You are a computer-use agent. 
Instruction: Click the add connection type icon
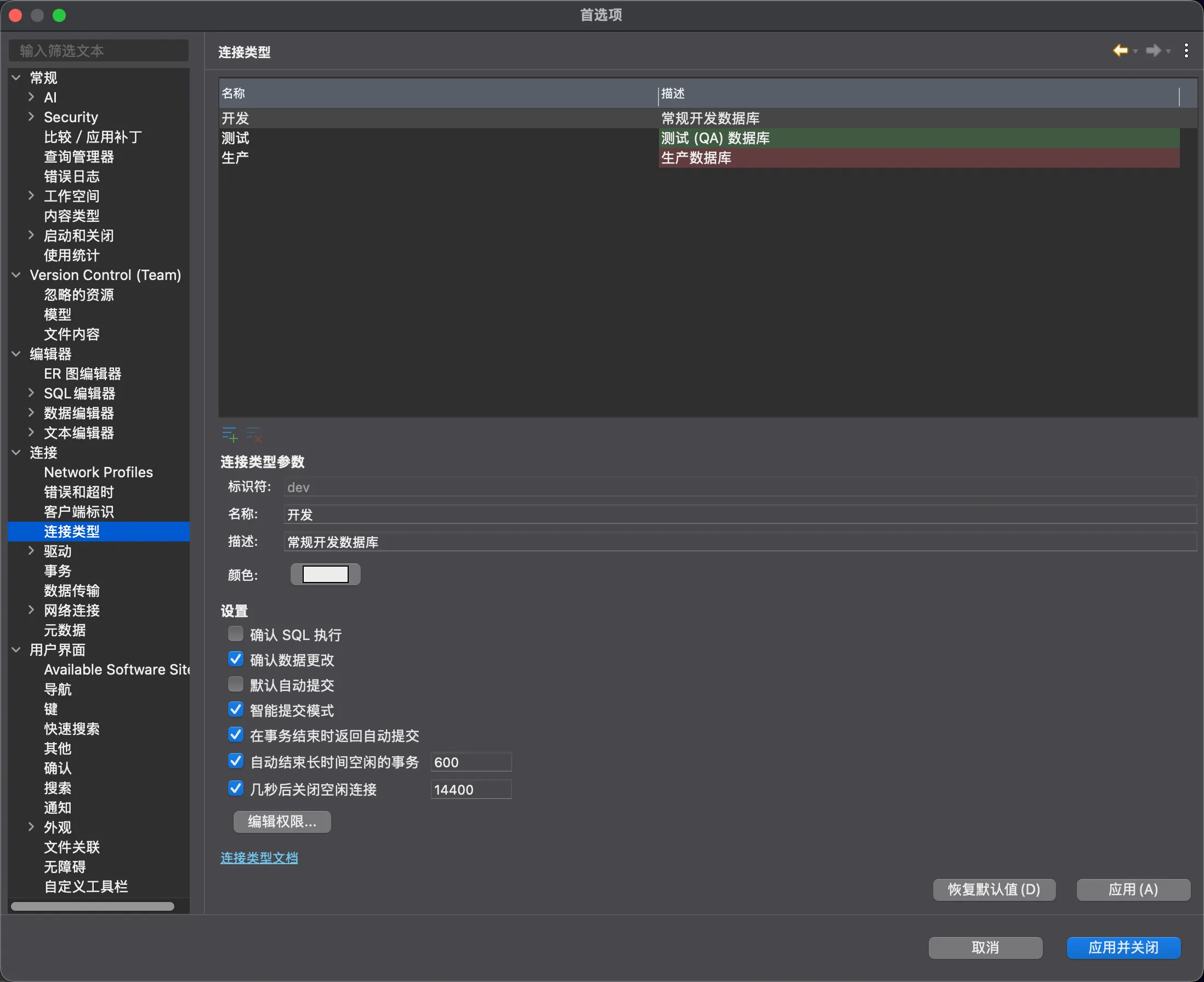pyautogui.click(x=230, y=435)
